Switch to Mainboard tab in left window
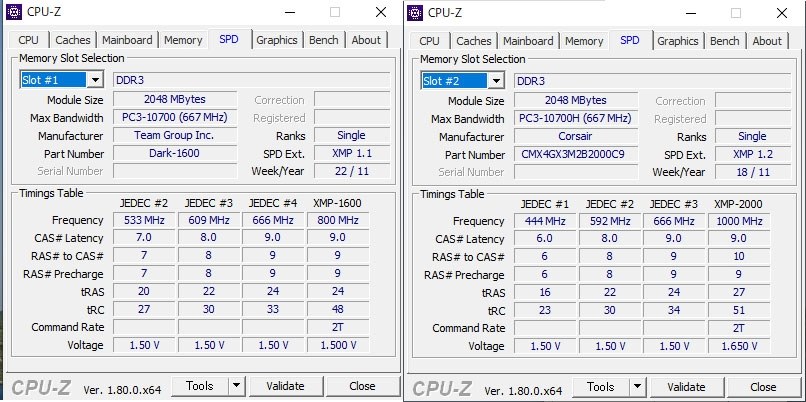Screen dimensions: 806x402 (127, 40)
